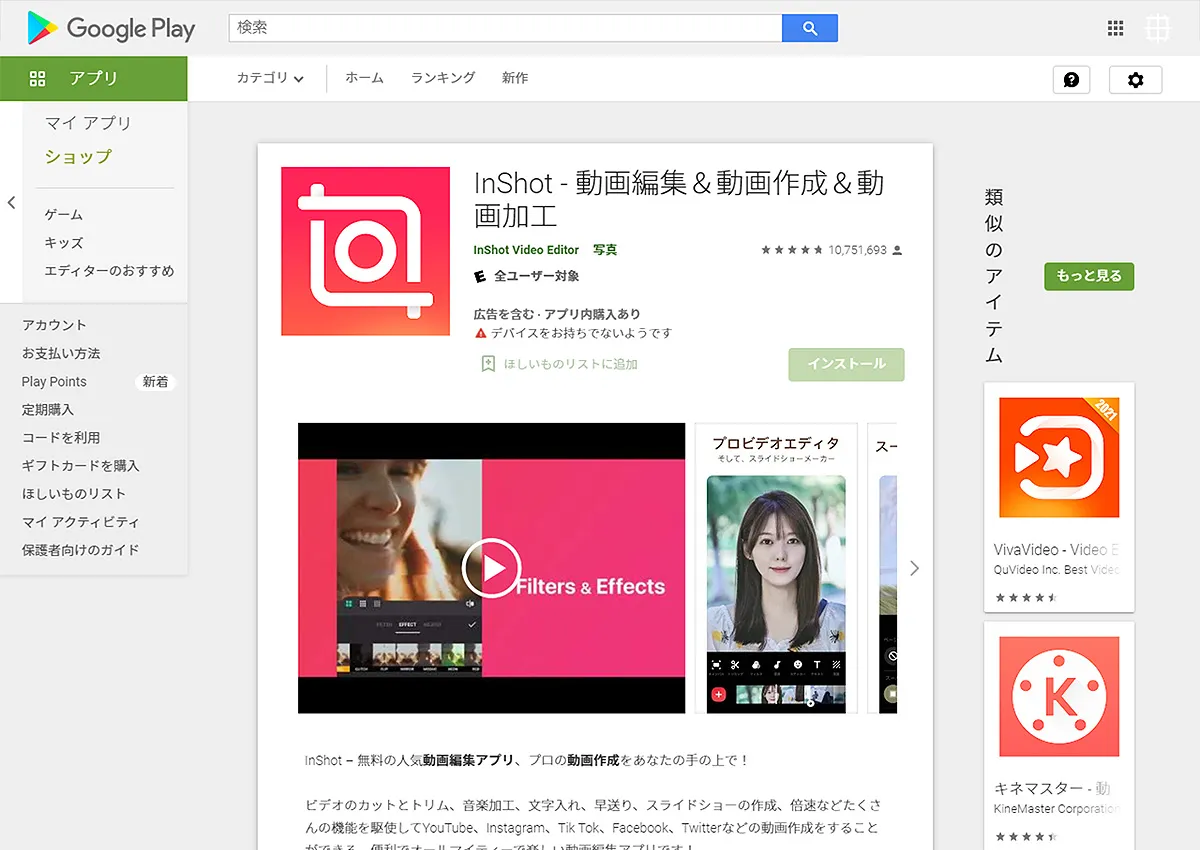Screen dimensions: 1200x850
Task: Click the globe icon in the top bar
Action: coord(1157,28)
